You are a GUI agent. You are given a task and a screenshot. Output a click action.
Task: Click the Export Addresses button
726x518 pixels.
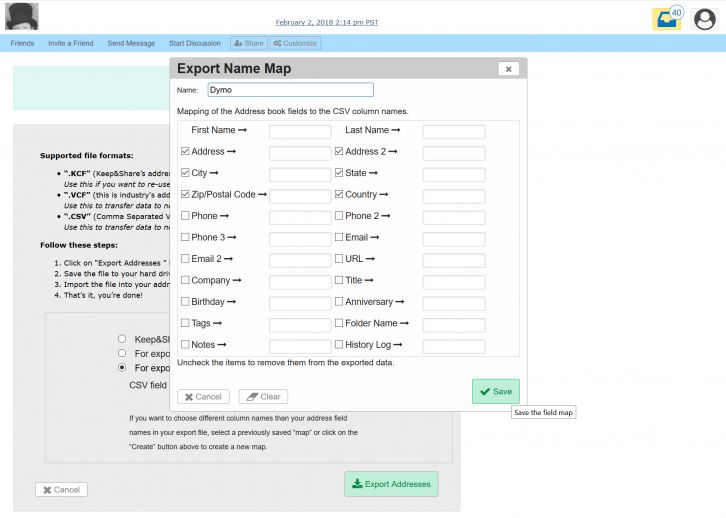[x=391, y=484]
